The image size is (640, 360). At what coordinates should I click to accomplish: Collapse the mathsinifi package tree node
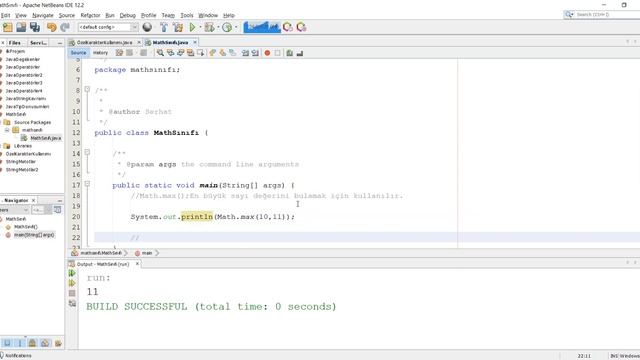click(x=7, y=130)
